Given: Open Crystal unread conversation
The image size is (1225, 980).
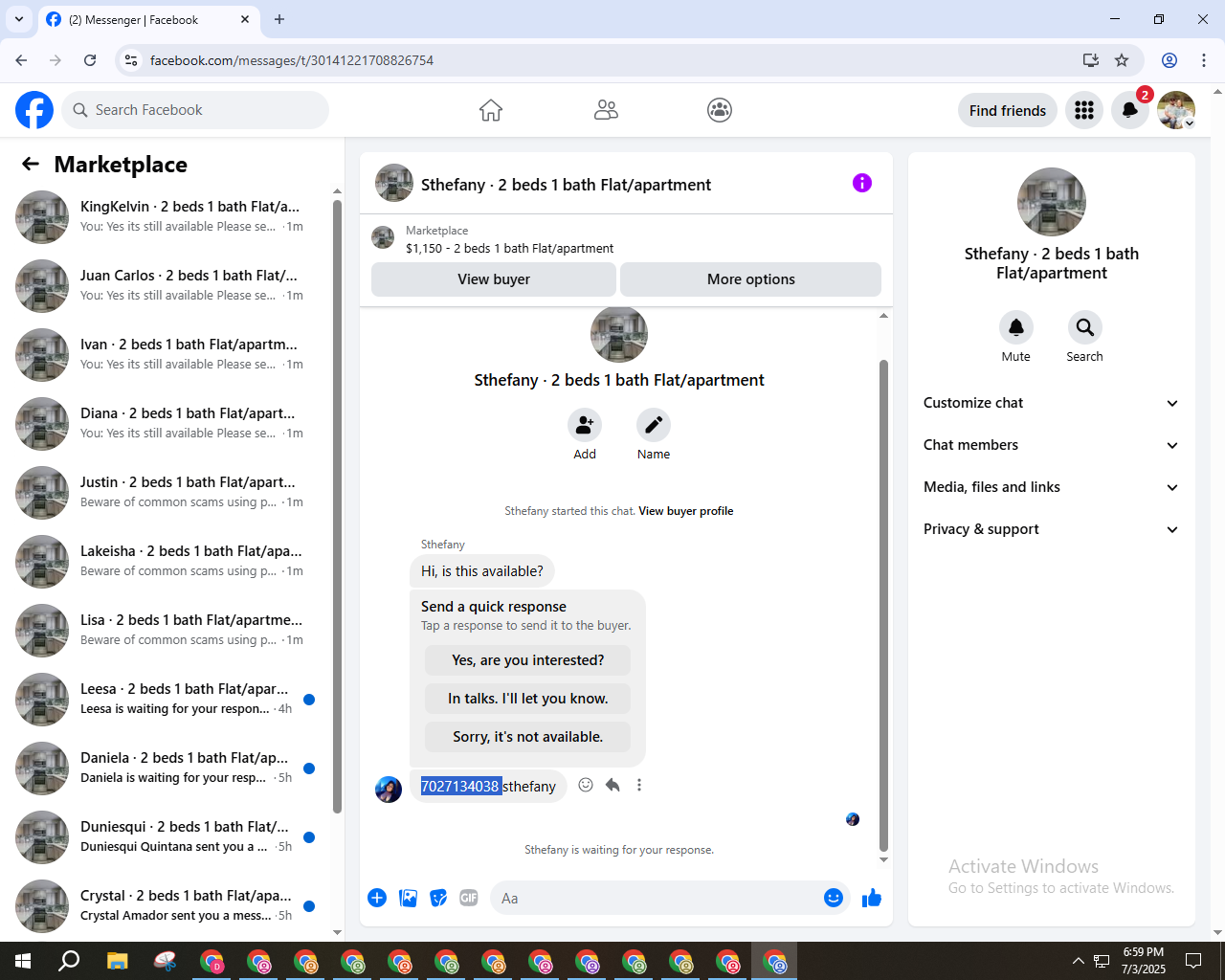Looking at the screenshot, I should click(x=167, y=905).
